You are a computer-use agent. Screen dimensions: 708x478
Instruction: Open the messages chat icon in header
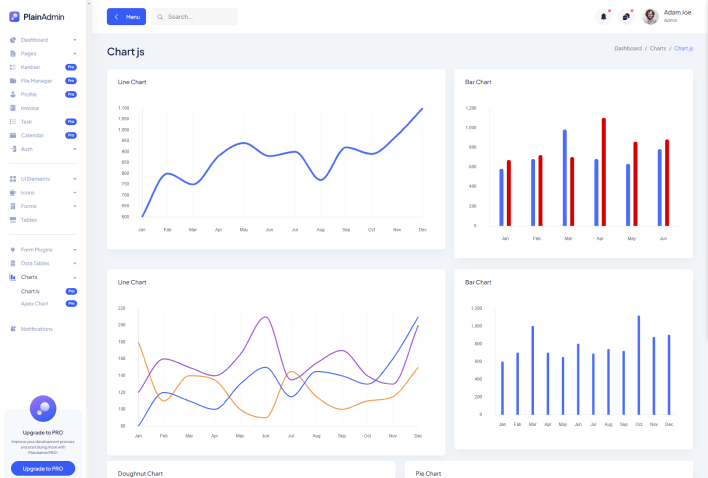[x=626, y=17]
